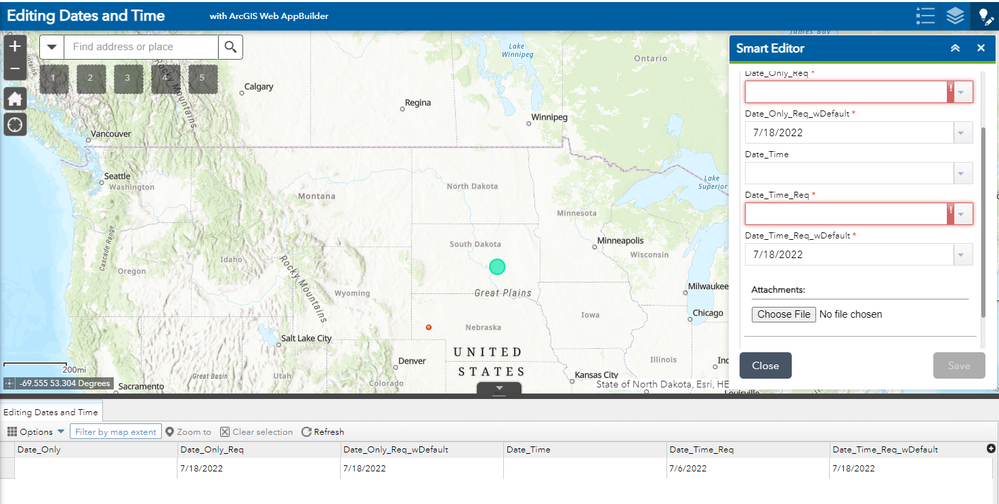The height and width of the screenshot is (504, 999).
Task: Refresh the attribute table
Action: coord(323,432)
